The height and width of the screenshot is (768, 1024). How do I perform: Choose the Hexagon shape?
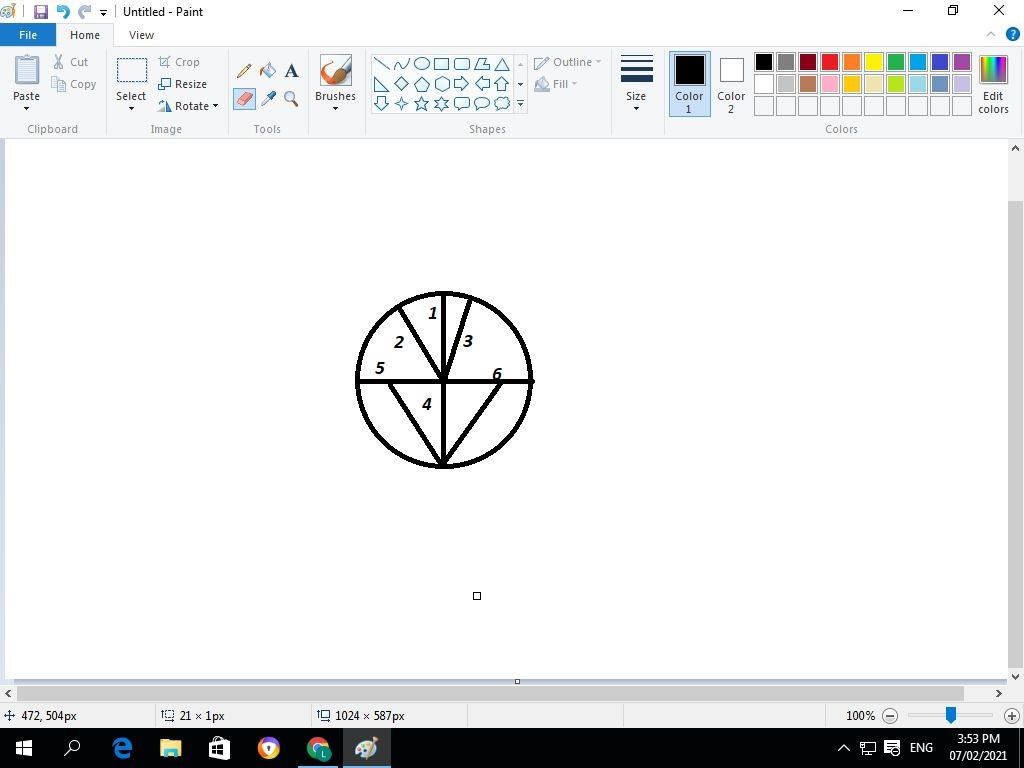[441, 84]
